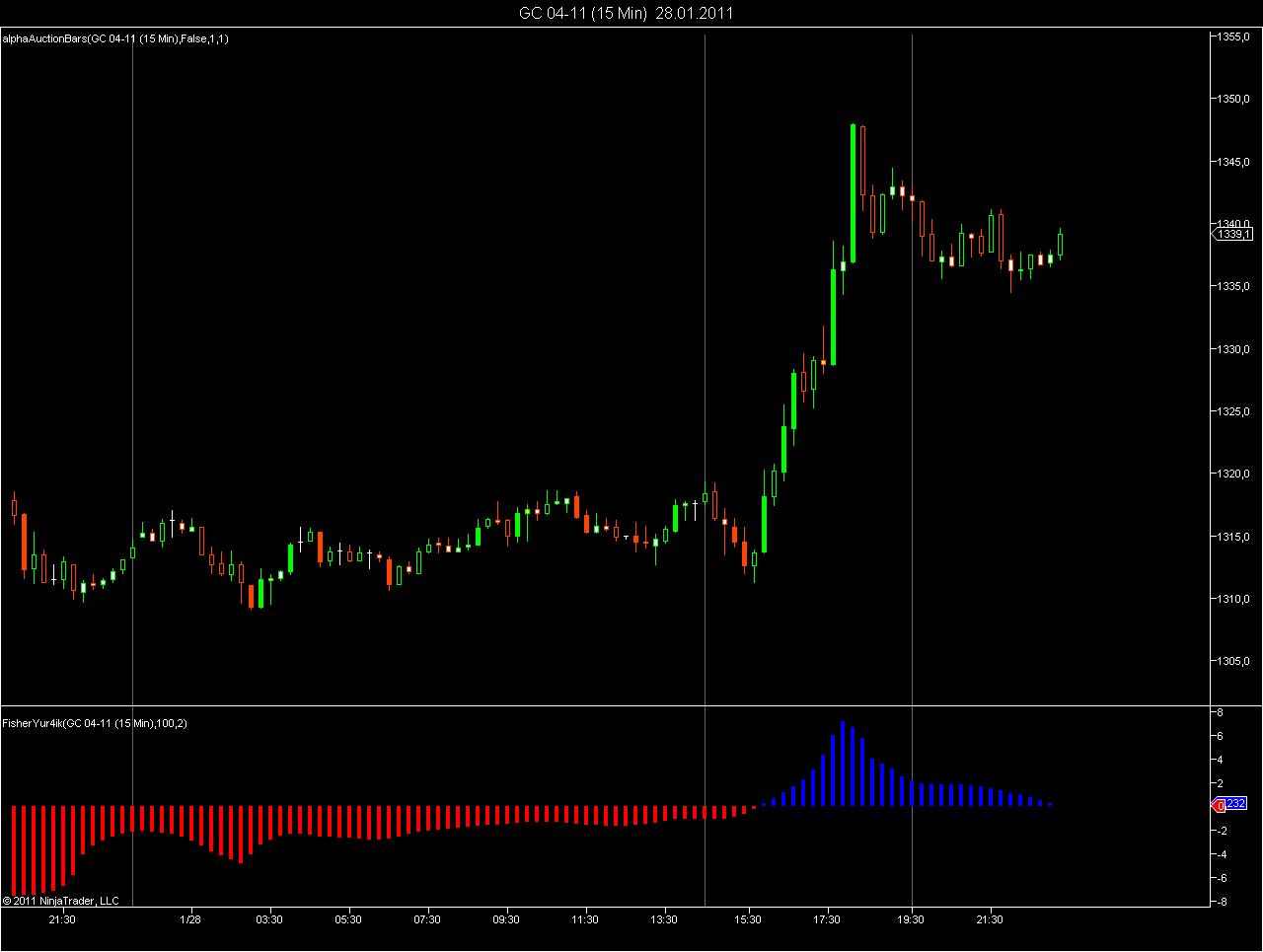Click the 17:30 time axis label
The image size is (1263, 952).
tap(827, 919)
